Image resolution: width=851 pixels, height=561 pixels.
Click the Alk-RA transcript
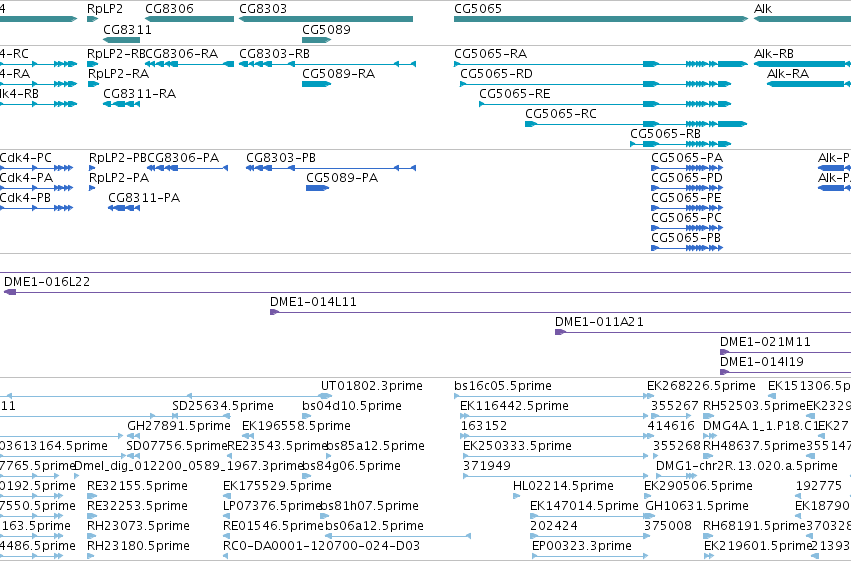click(x=809, y=84)
